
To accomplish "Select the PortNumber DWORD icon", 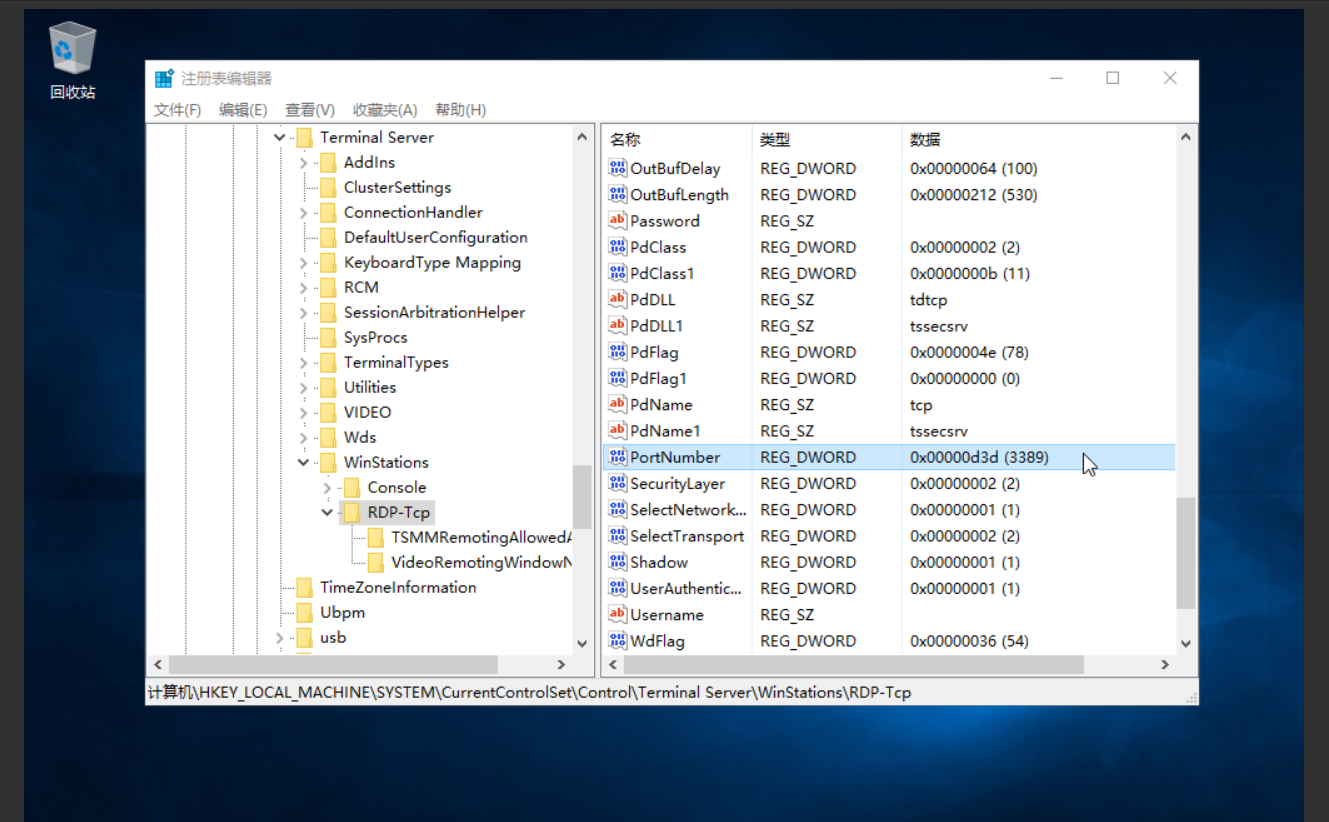I will (x=618, y=457).
